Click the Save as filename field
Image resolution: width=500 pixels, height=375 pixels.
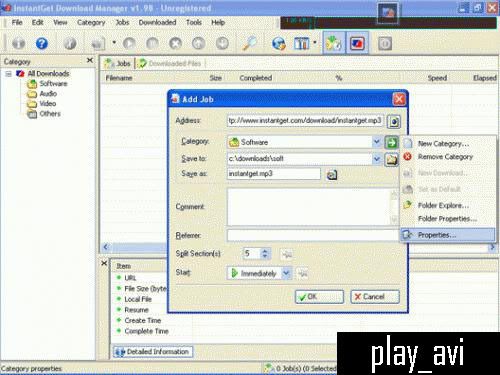273,174
